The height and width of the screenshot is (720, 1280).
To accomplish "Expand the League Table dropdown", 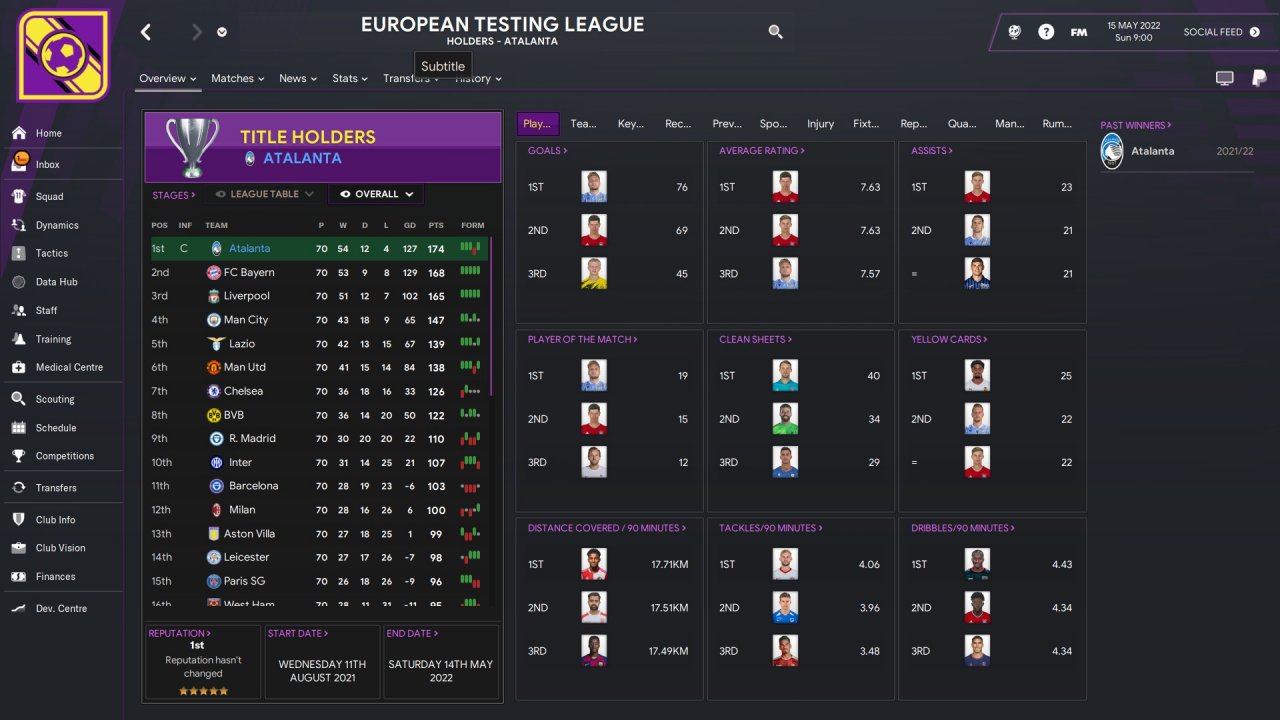I will 266,194.
